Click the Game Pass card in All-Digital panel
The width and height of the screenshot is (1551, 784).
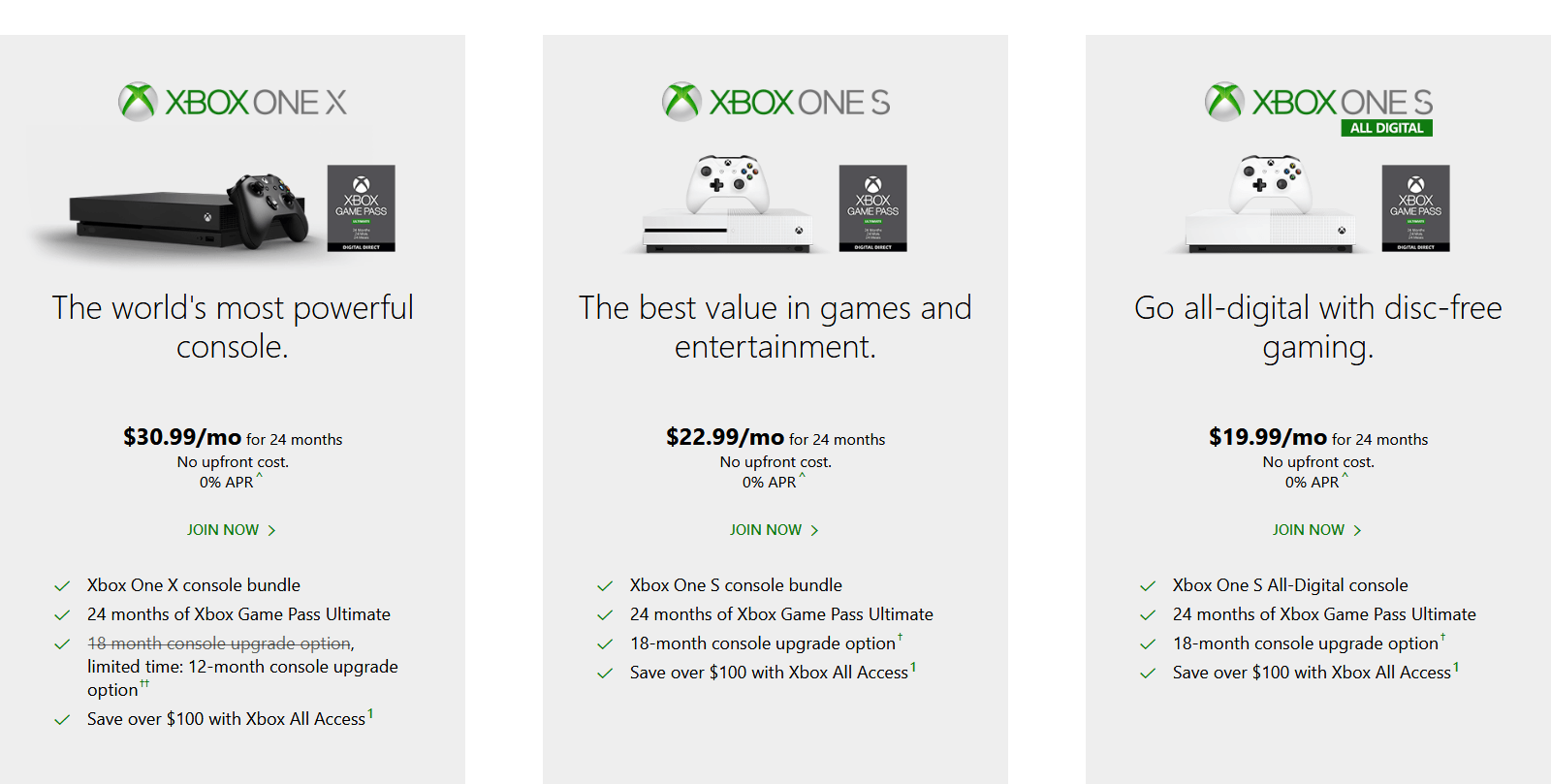[x=1415, y=208]
